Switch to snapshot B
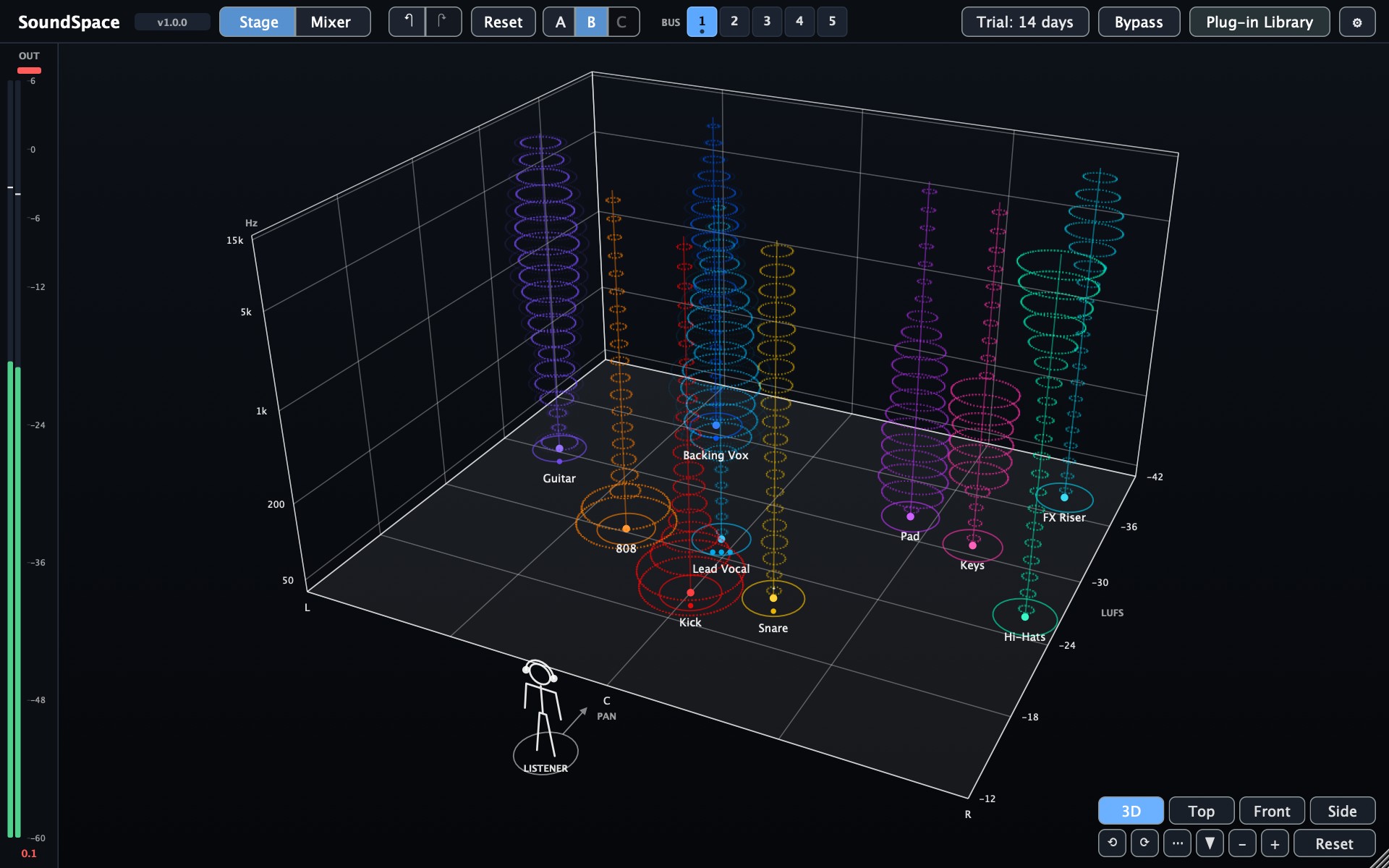The width and height of the screenshot is (1389, 868). coord(591,22)
